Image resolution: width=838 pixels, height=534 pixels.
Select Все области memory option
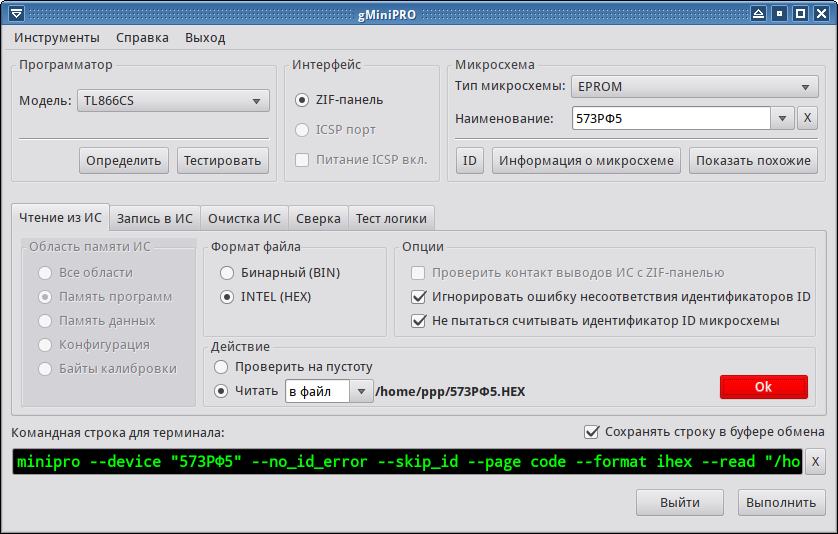[x=45, y=273]
